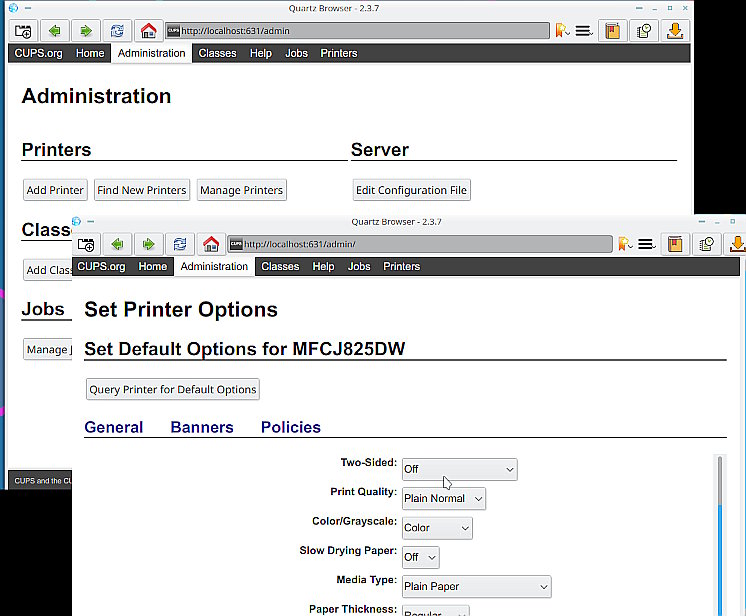Expand the Media Type dropdown

477,587
